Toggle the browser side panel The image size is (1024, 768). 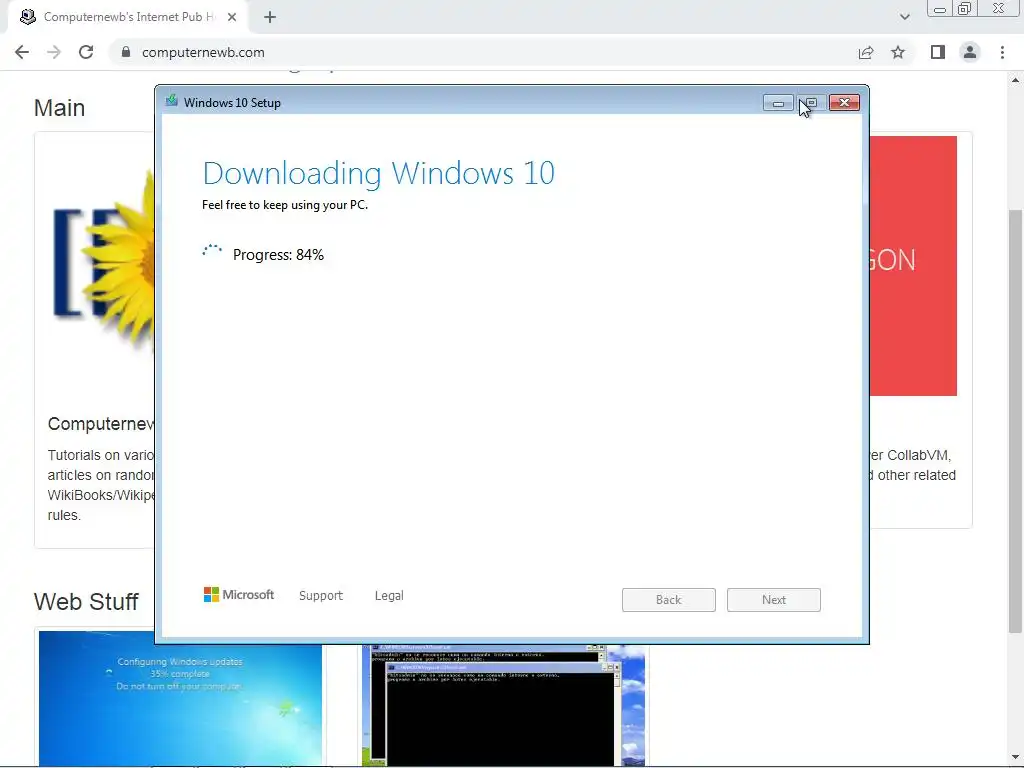tap(938, 52)
